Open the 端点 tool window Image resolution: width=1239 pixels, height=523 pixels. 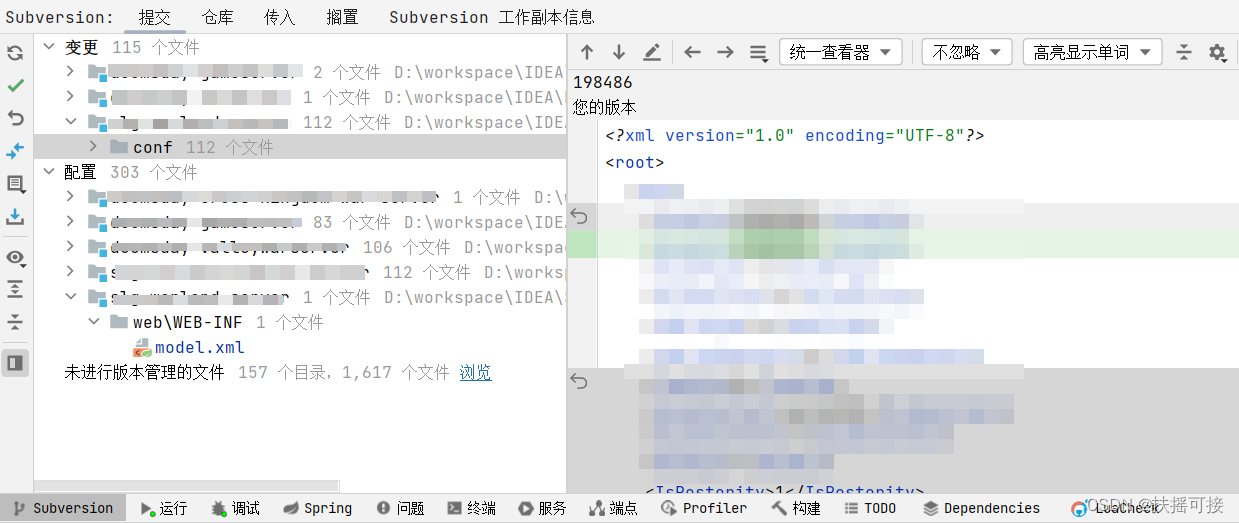point(613,508)
